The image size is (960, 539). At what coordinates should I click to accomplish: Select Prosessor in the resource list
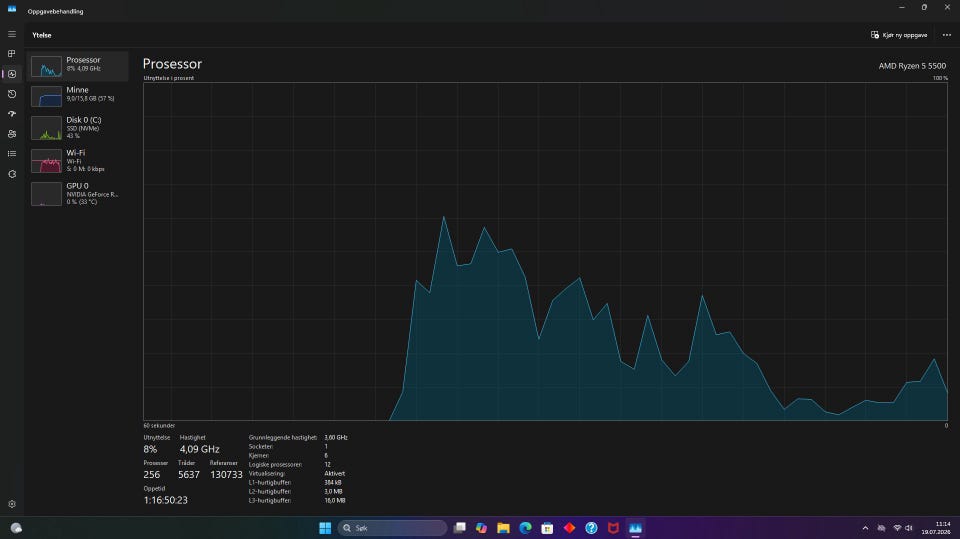78,66
